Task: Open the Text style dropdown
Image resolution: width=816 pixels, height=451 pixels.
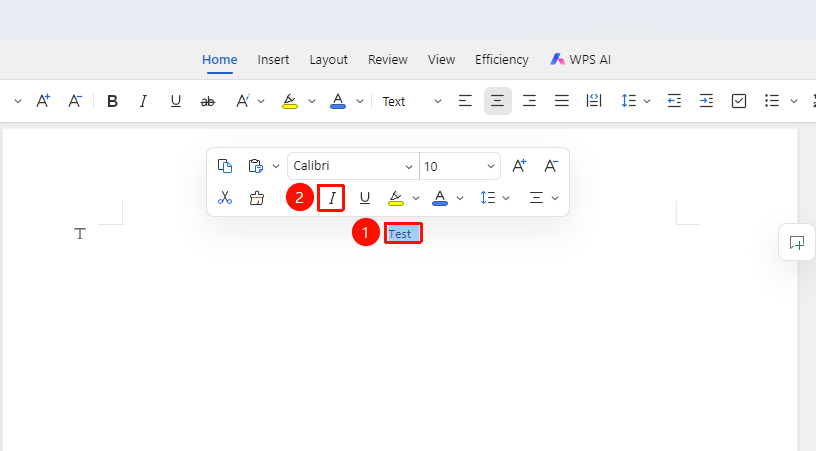Action: coord(411,101)
